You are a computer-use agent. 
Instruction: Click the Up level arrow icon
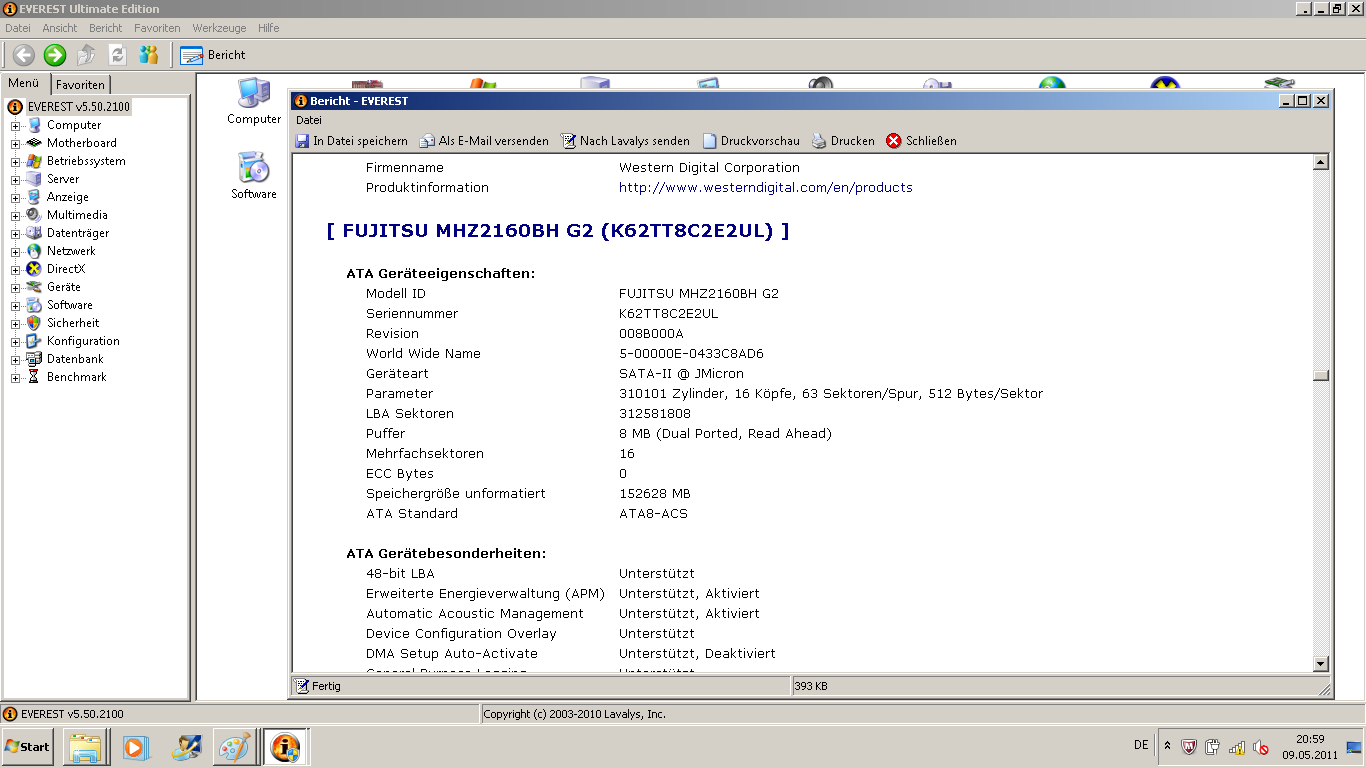pyautogui.click(x=87, y=55)
